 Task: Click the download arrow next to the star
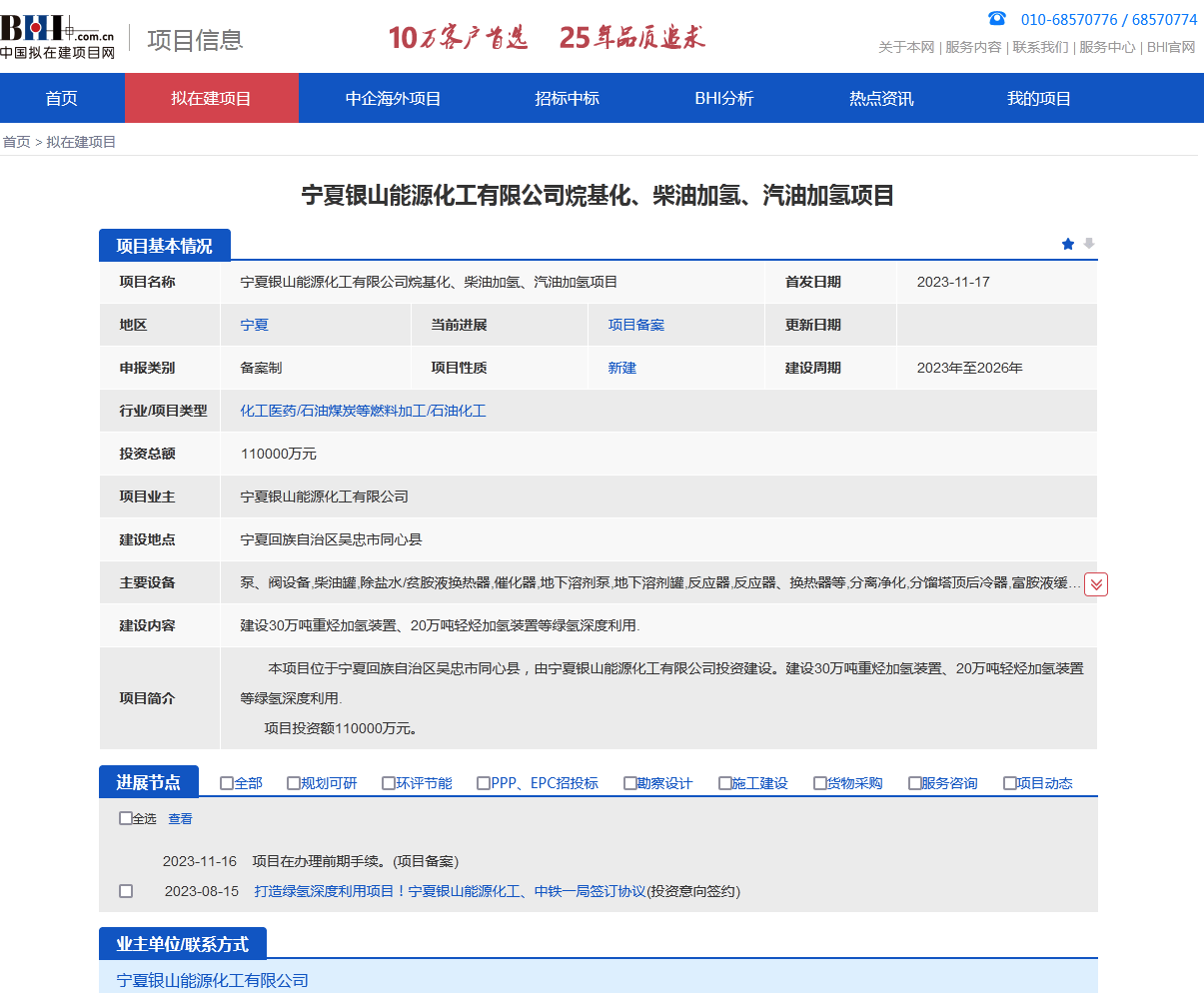[1088, 243]
